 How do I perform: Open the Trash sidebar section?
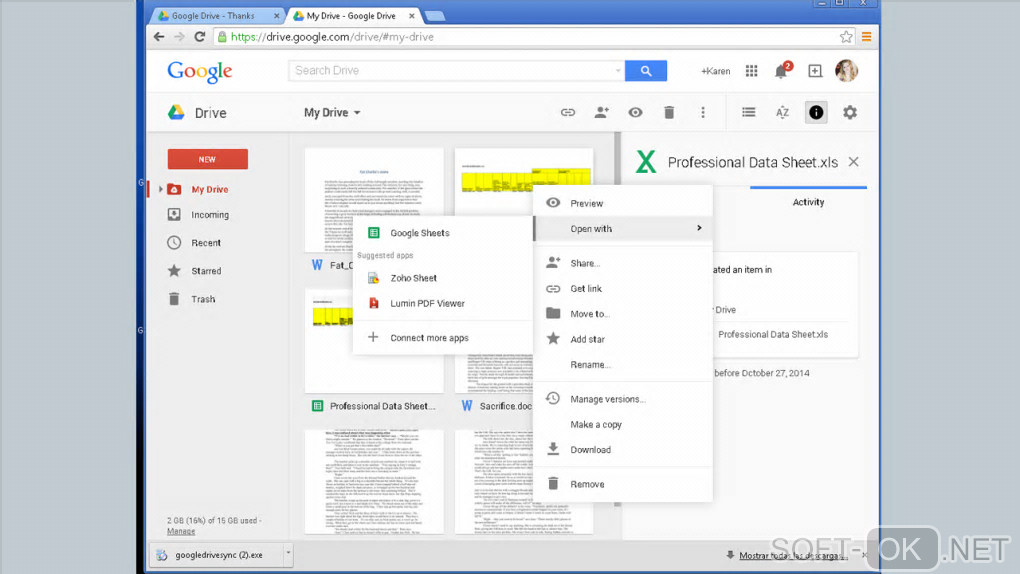coord(202,299)
